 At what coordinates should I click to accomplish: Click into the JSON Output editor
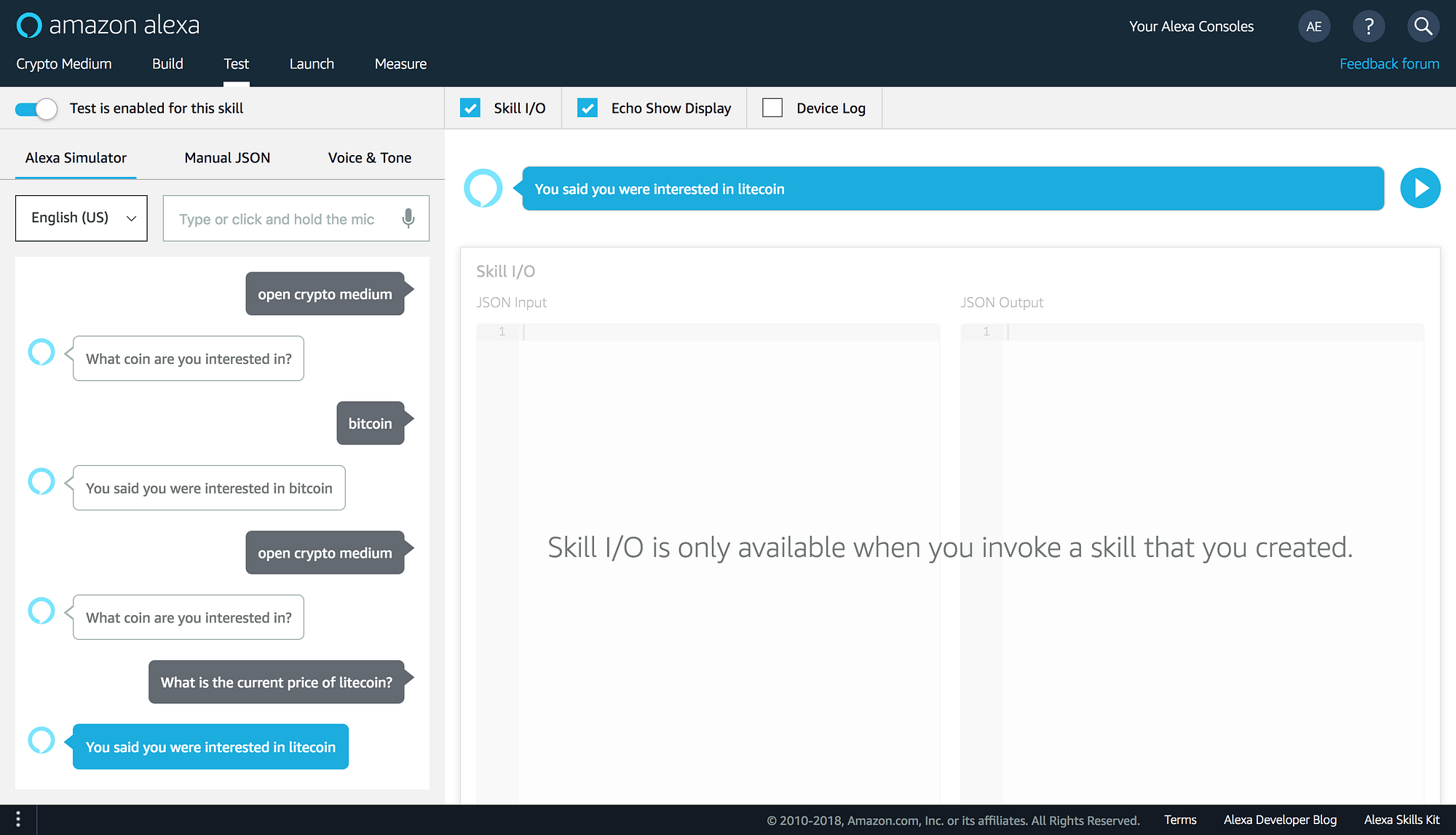click(1192, 563)
